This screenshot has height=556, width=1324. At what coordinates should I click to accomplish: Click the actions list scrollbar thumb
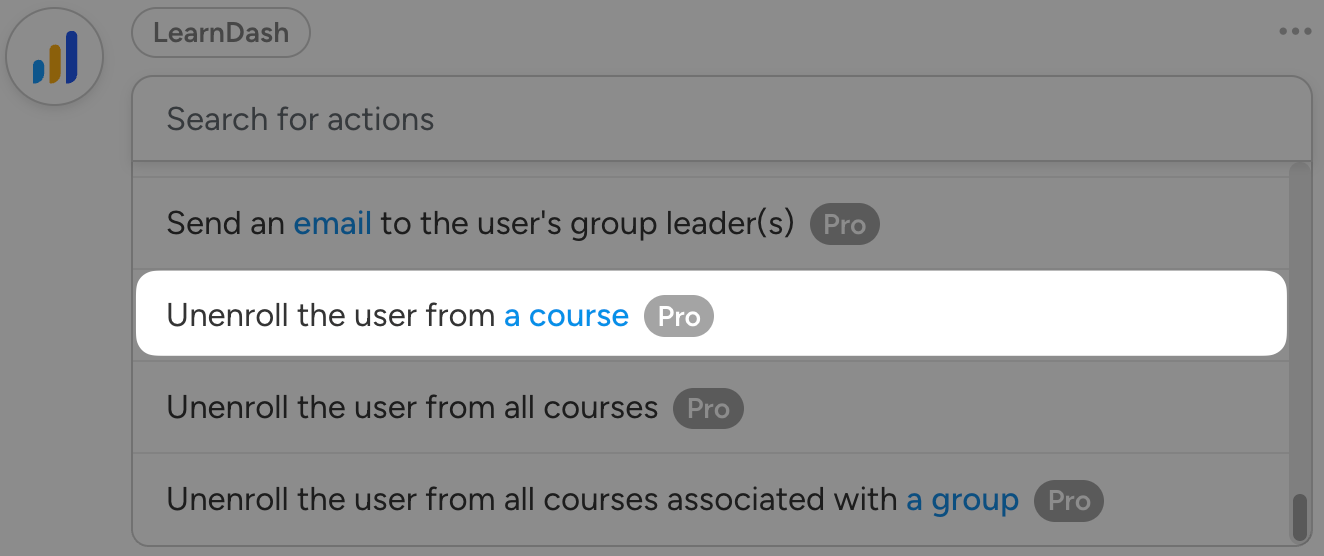click(x=1299, y=516)
